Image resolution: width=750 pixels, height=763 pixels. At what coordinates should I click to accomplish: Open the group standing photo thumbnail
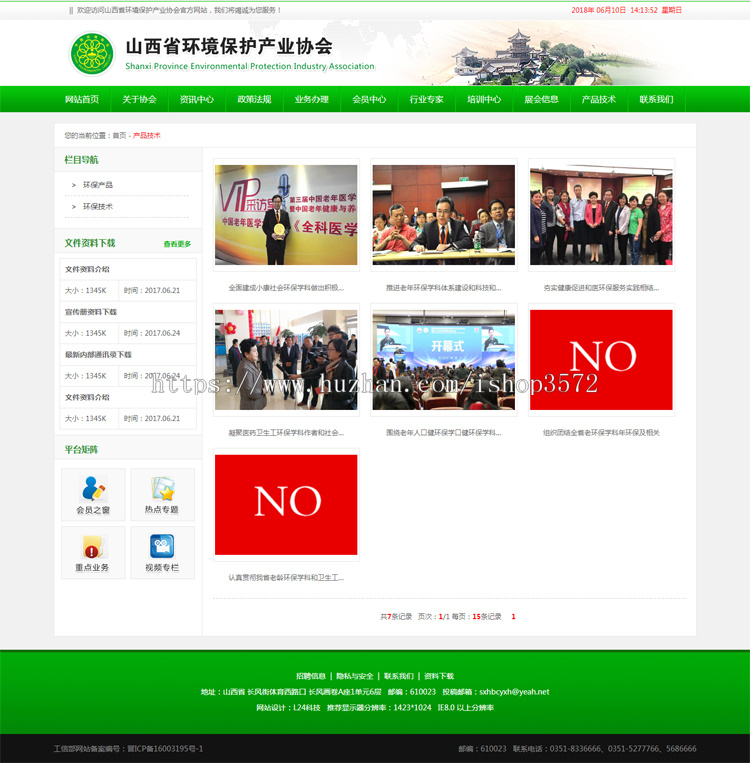pos(601,215)
